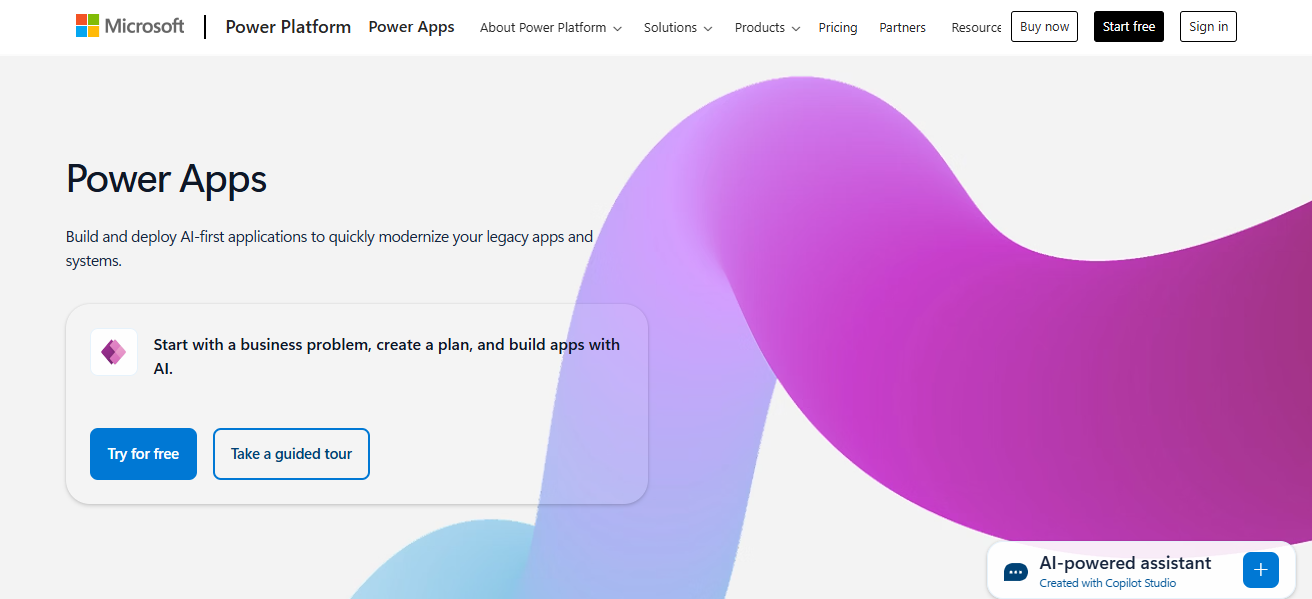The image size is (1312, 599).
Task: Expand the AI-powered assistant plus button
Action: coord(1260,570)
